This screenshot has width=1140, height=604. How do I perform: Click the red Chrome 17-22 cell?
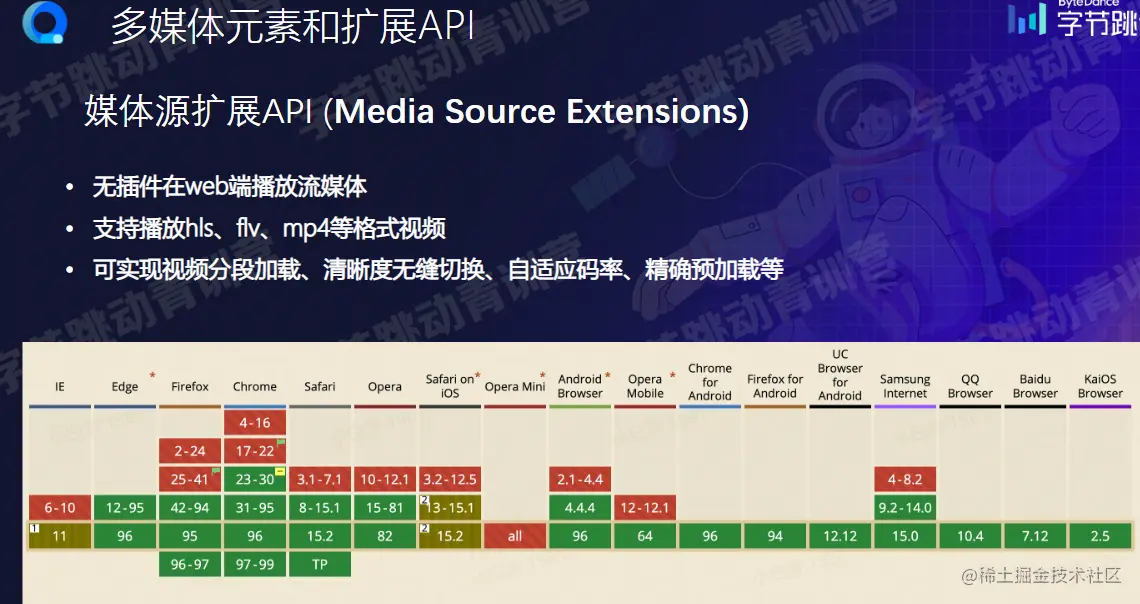coord(254,451)
